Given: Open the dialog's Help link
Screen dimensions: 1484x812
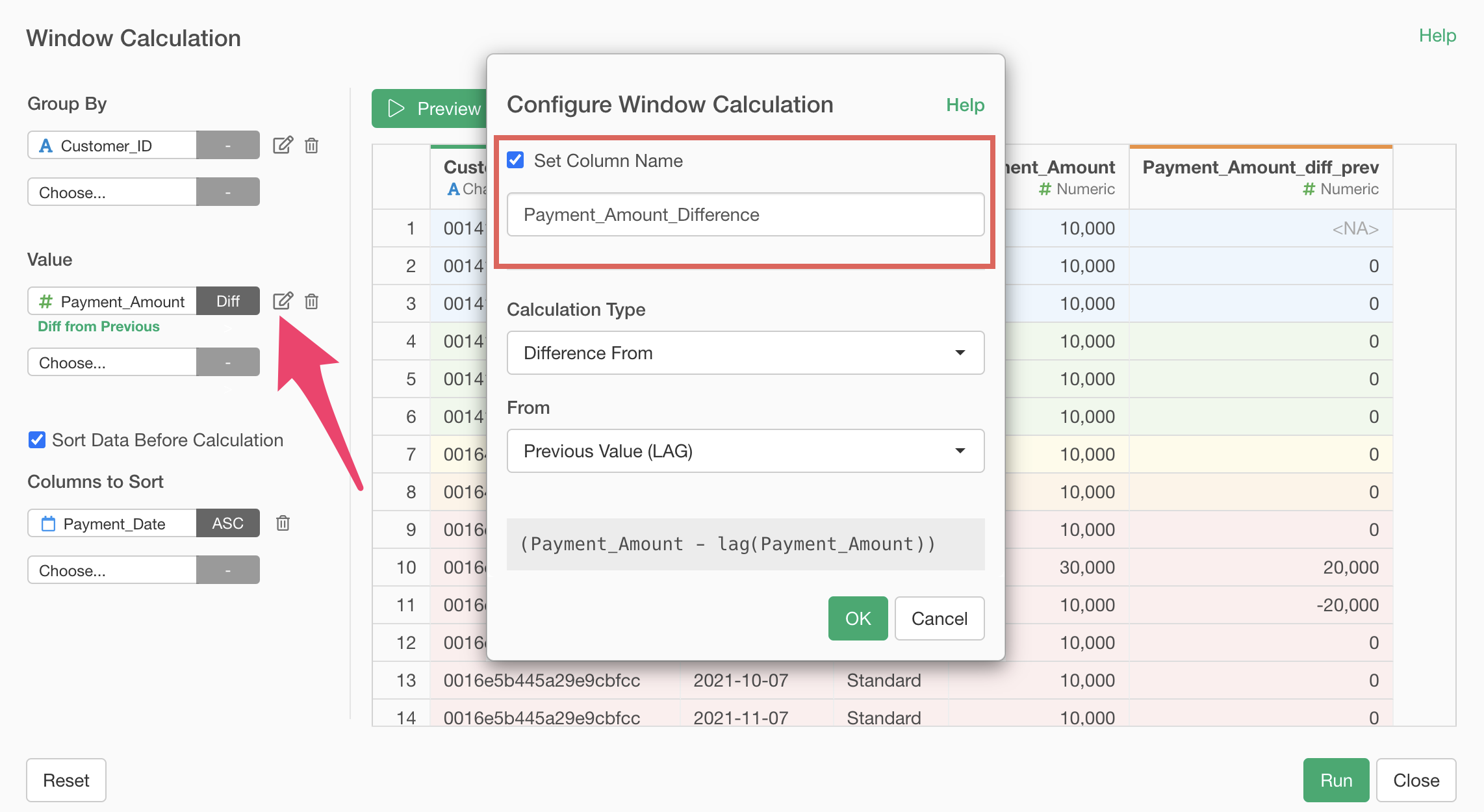Looking at the screenshot, I should point(965,105).
